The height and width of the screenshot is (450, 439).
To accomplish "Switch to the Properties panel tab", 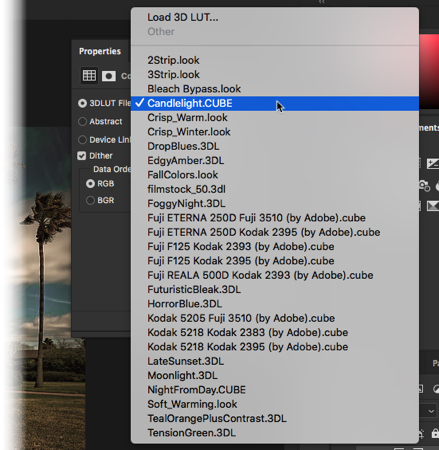I will click(x=100, y=51).
